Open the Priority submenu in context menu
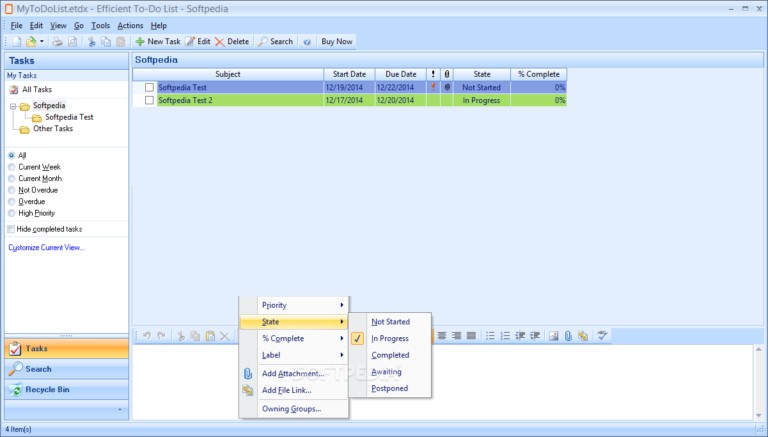 (294, 305)
